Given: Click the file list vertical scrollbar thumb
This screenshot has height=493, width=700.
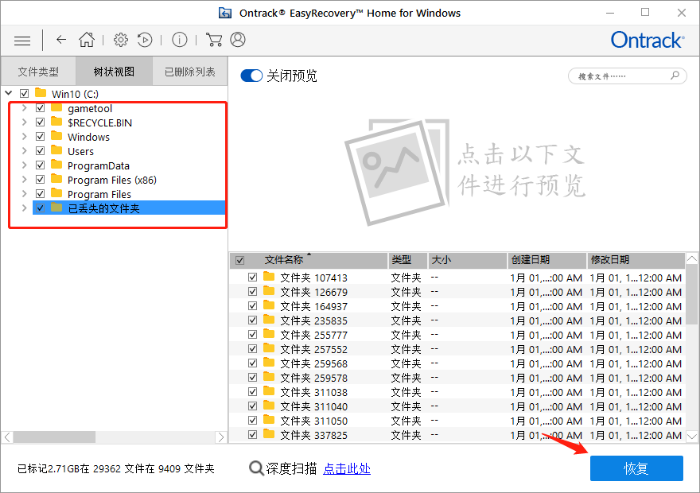Looking at the screenshot, I should coord(692,294).
